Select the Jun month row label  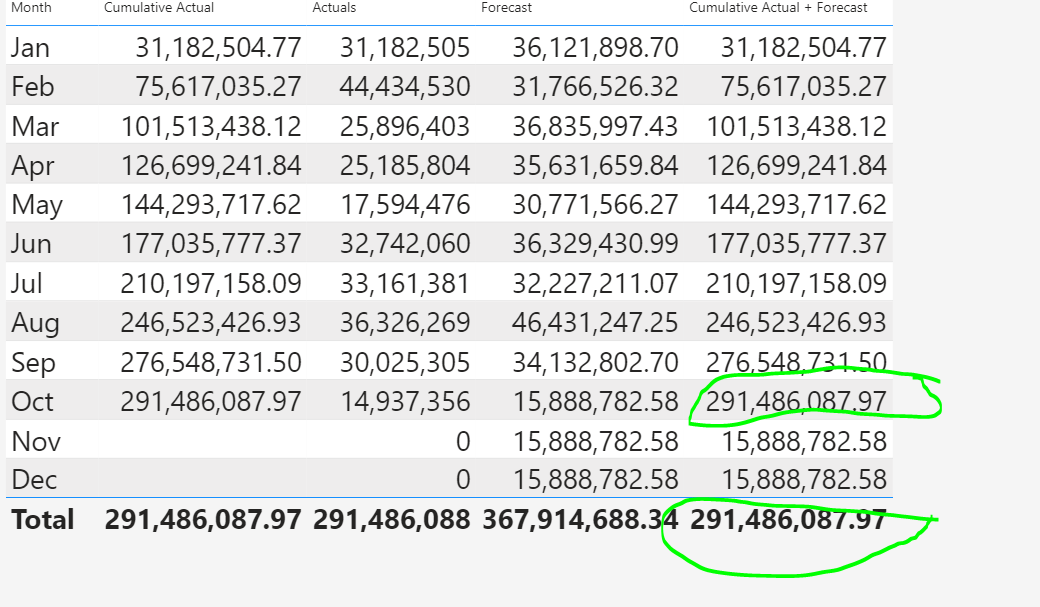(x=31, y=244)
